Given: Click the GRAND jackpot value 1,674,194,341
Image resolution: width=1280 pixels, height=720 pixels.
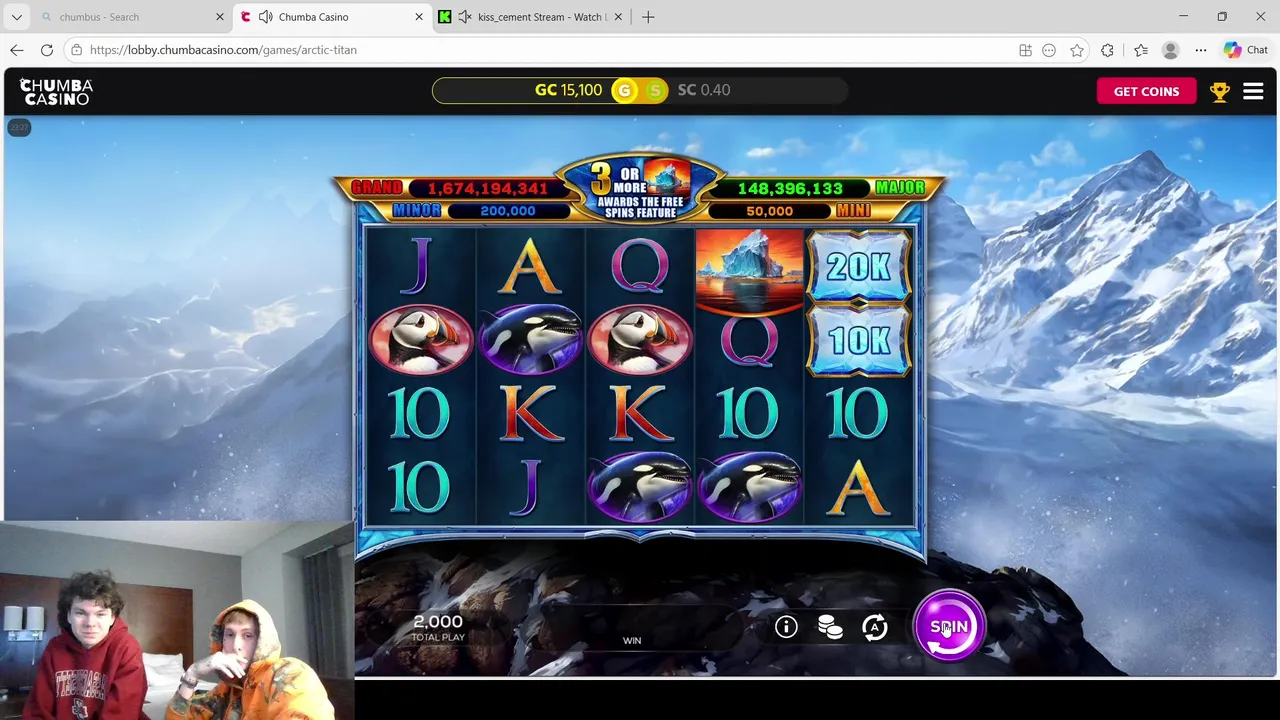Looking at the screenshot, I should pos(488,188).
